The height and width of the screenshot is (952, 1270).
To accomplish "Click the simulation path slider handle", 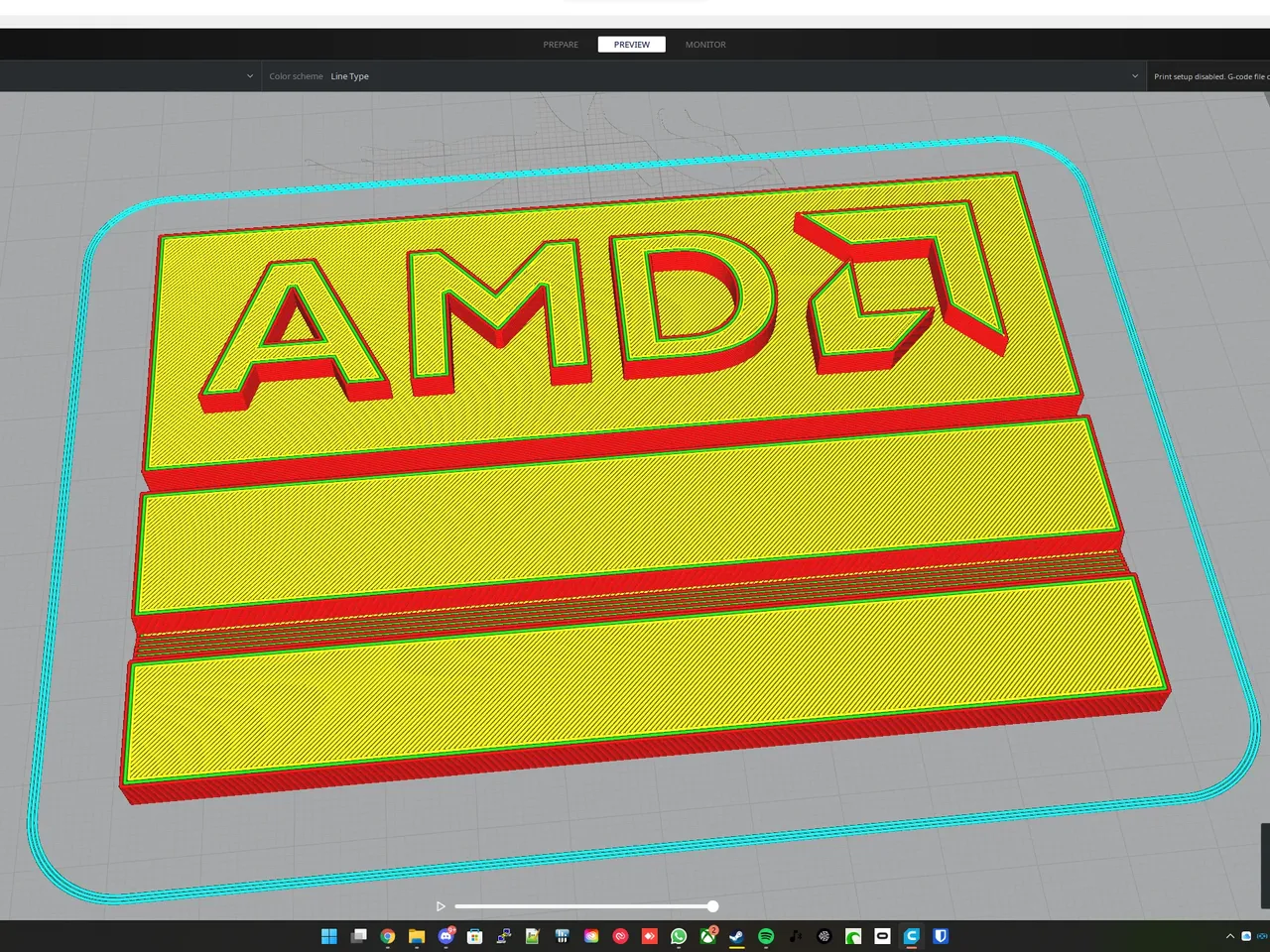I will click(712, 906).
